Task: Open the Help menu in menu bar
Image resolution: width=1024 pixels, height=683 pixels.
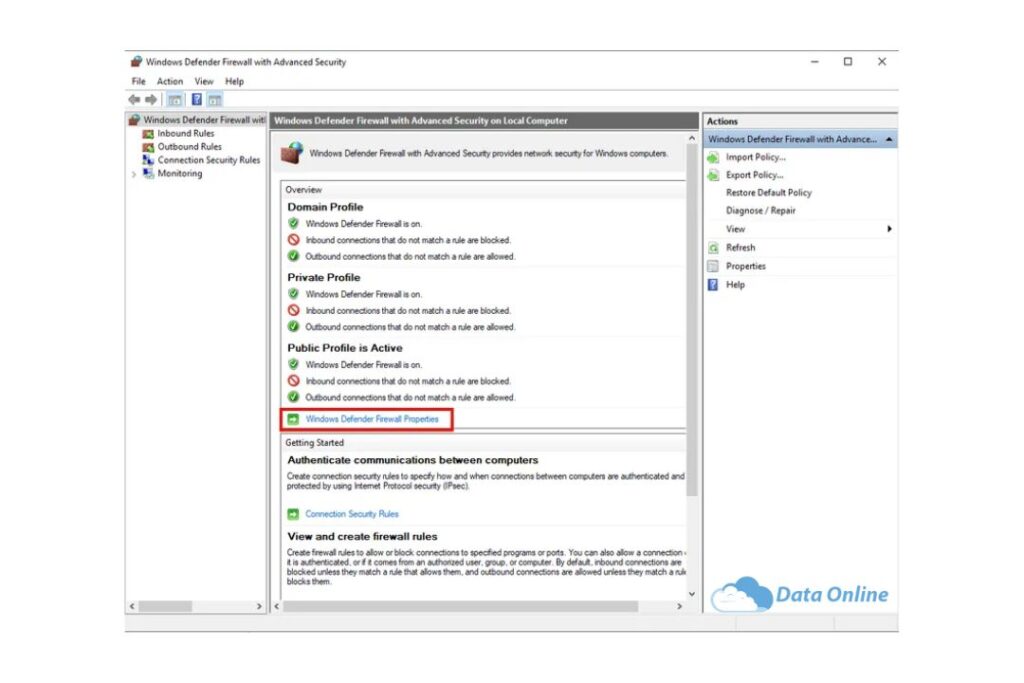Action: coord(234,82)
